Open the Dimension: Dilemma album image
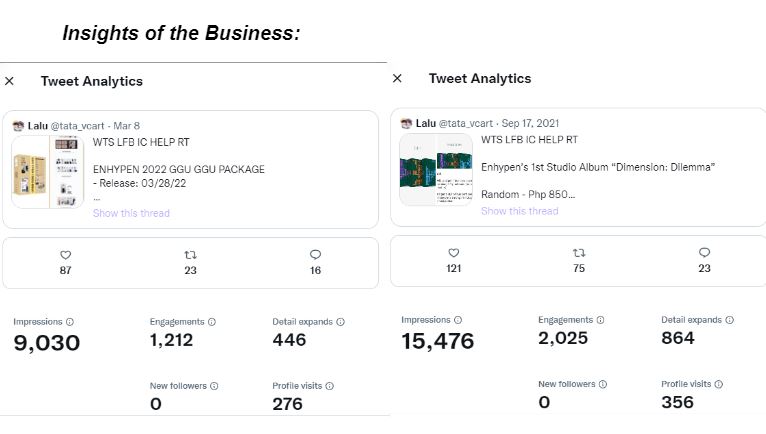This screenshot has height=434, width=766. point(435,169)
